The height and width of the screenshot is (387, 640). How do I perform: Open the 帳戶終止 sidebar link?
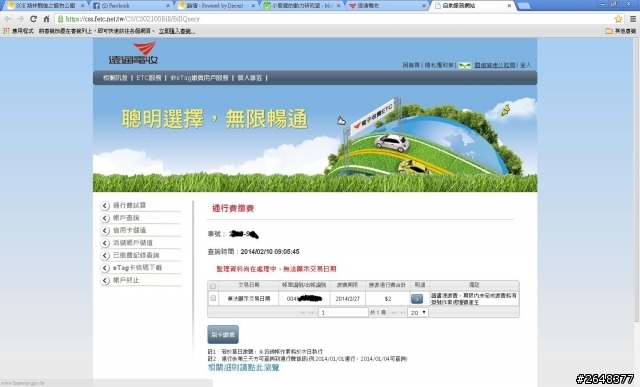click(x=126, y=280)
